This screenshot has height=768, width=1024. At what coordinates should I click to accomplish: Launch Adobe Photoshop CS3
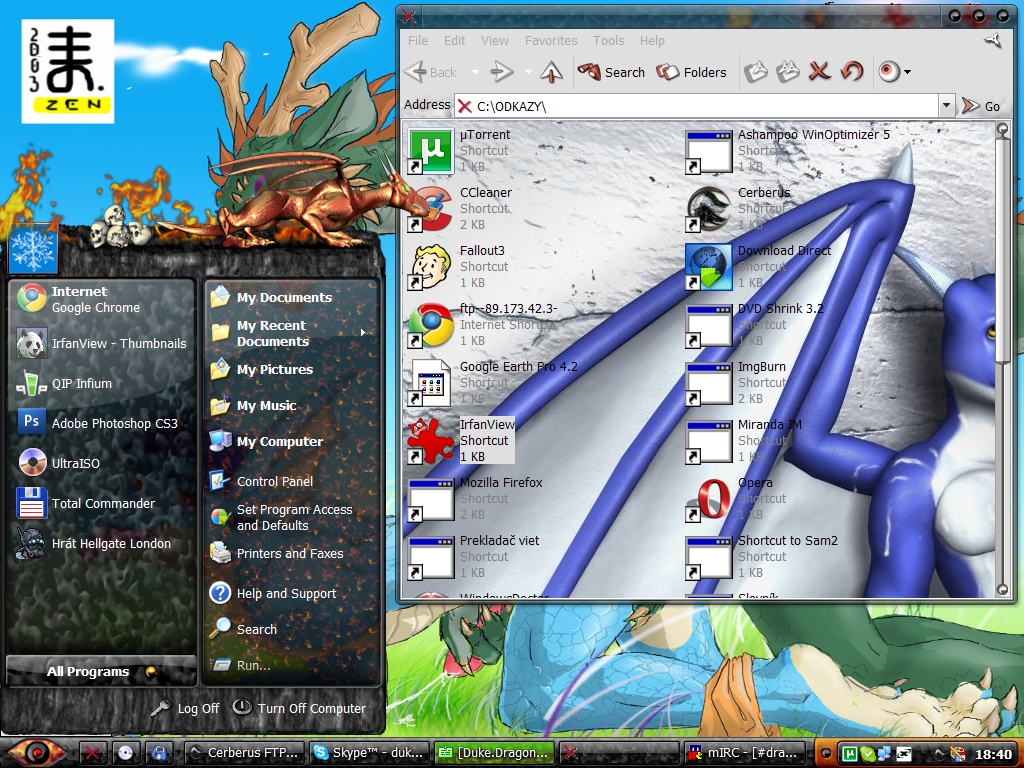[x=101, y=423]
